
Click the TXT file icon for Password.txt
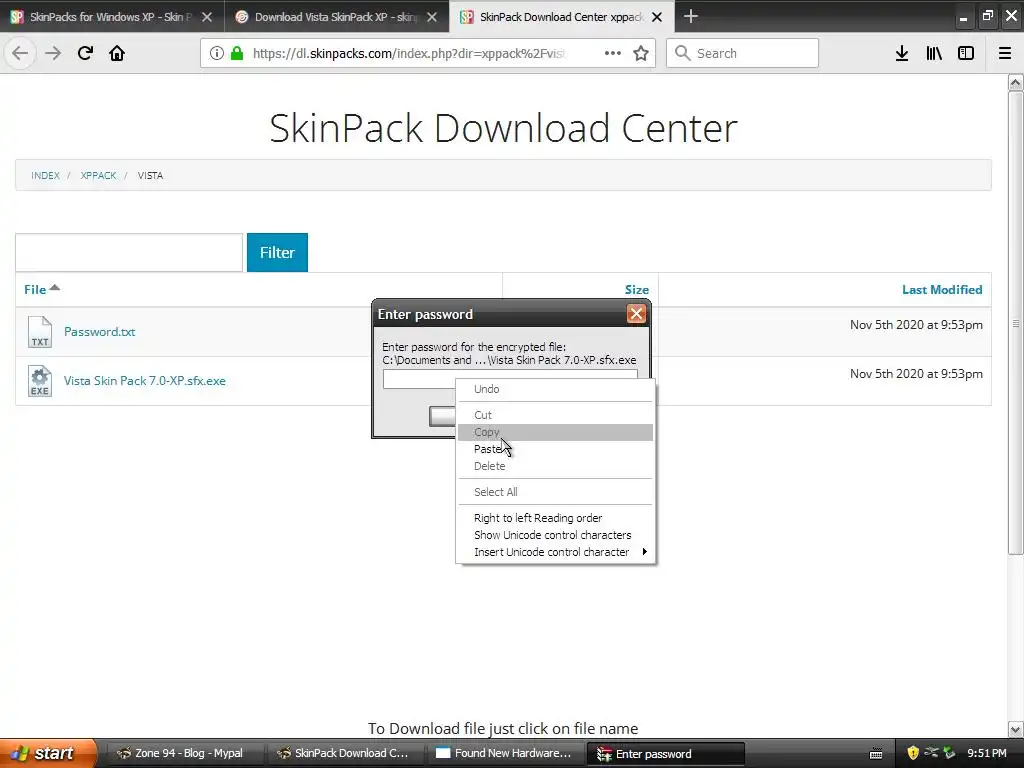pos(40,332)
